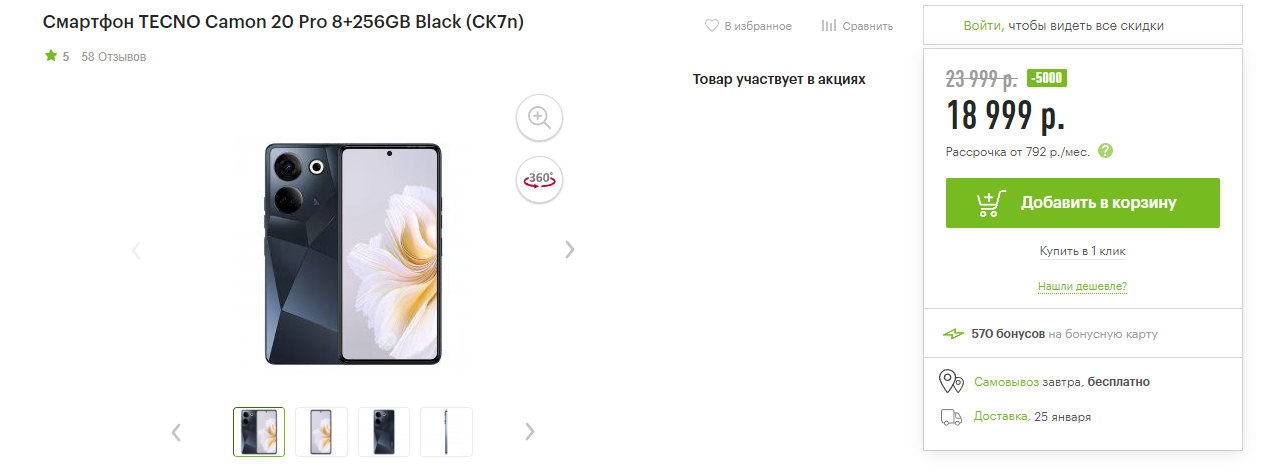Open the 360° product view
This screenshot has height=474, width=1284.
pyautogui.click(x=540, y=180)
